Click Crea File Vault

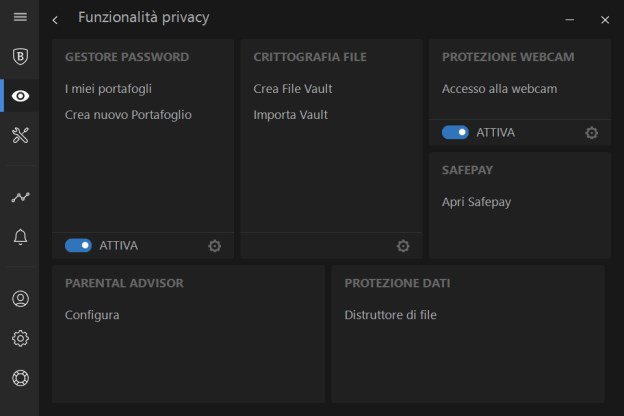point(293,88)
